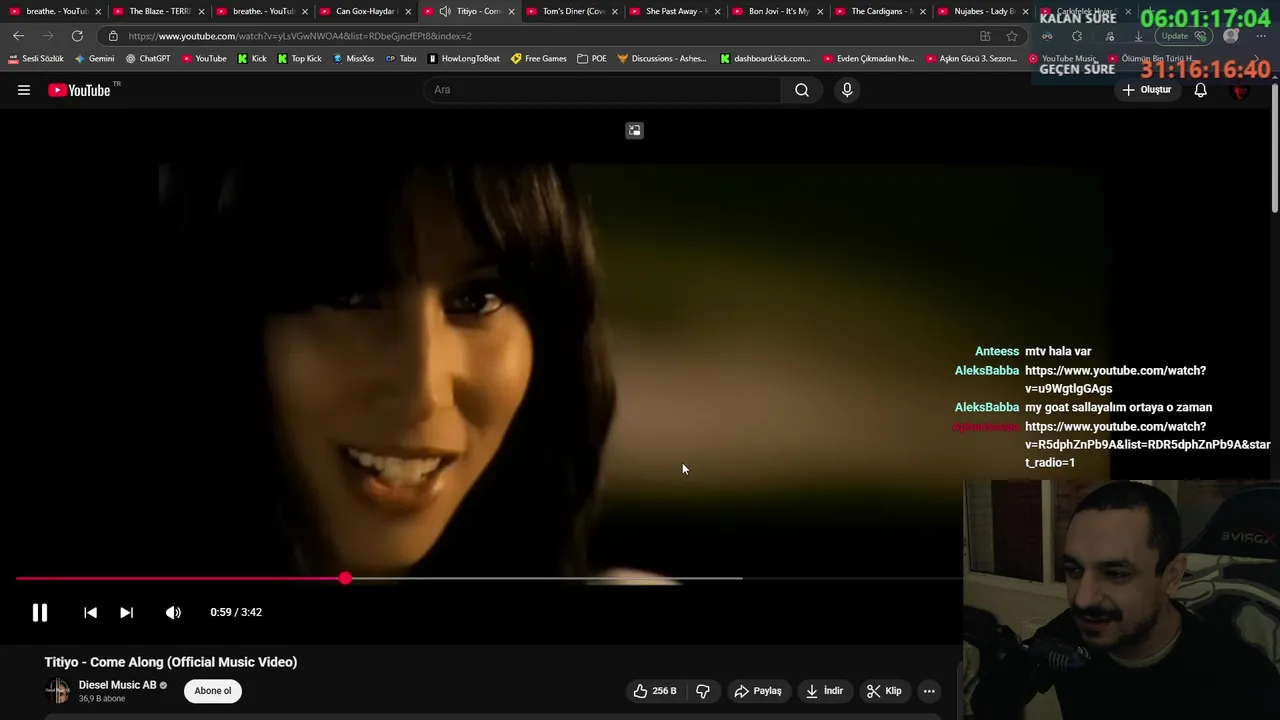
Task: Mute the video with the speaker icon
Action: point(173,612)
